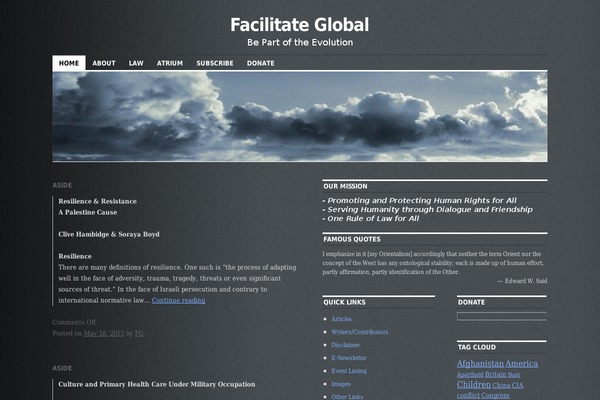600x400 pixels.
Task: Click 'Promoting and Protecting Human Rights for All'
Action: [422, 201]
